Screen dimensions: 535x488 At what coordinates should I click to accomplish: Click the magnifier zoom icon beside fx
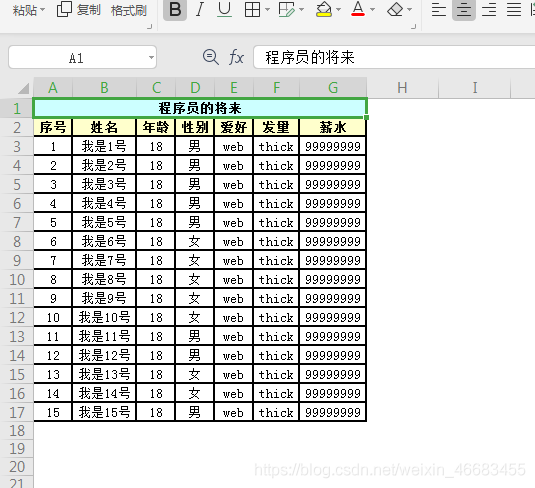[x=211, y=57]
